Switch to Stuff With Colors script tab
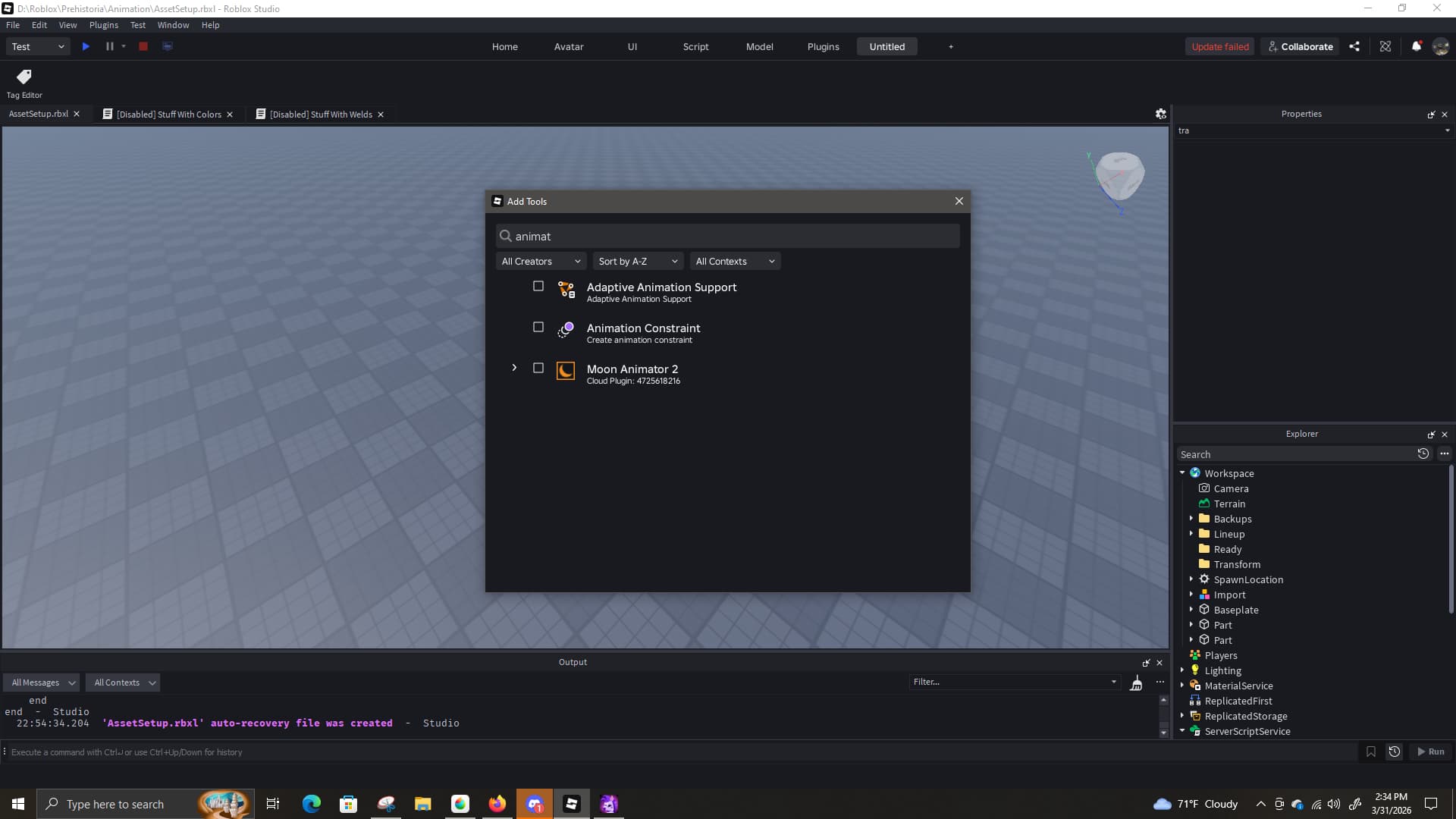1456x819 pixels. click(x=168, y=115)
